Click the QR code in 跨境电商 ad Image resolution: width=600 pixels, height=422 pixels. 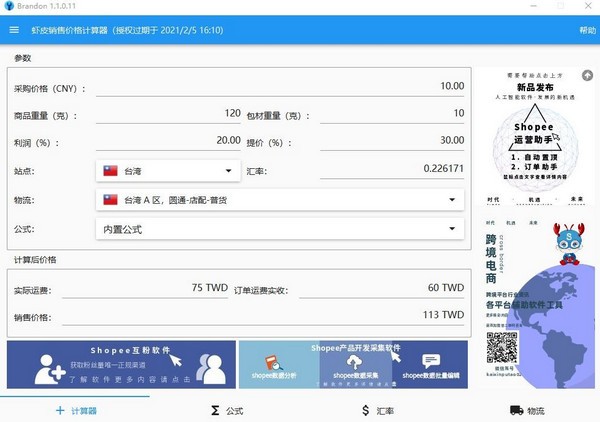502,347
